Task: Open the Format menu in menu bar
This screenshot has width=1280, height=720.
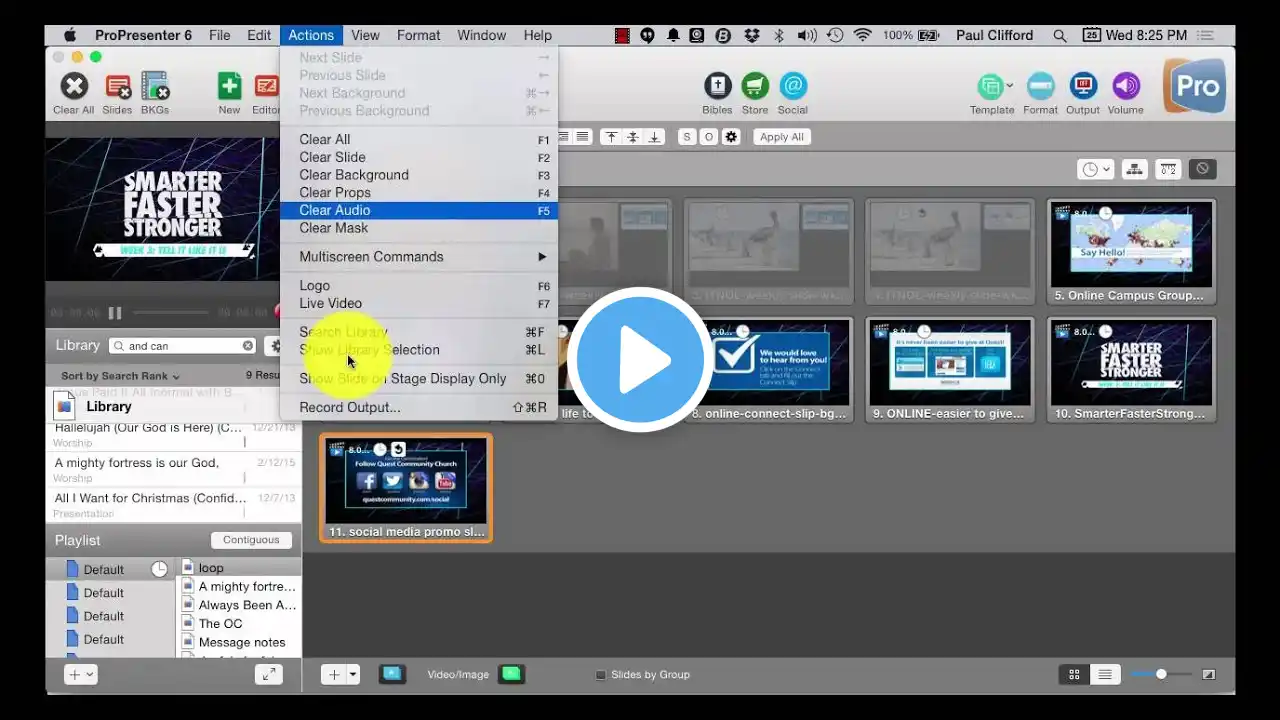Action: click(418, 35)
